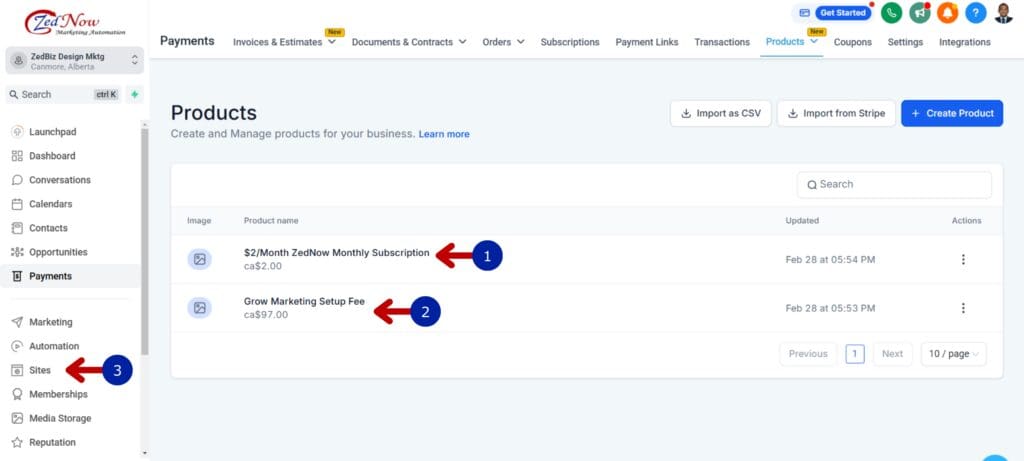Click the ZedNow logo
Image resolution: width=1024 pixels, height=461 pixels.
74,22
